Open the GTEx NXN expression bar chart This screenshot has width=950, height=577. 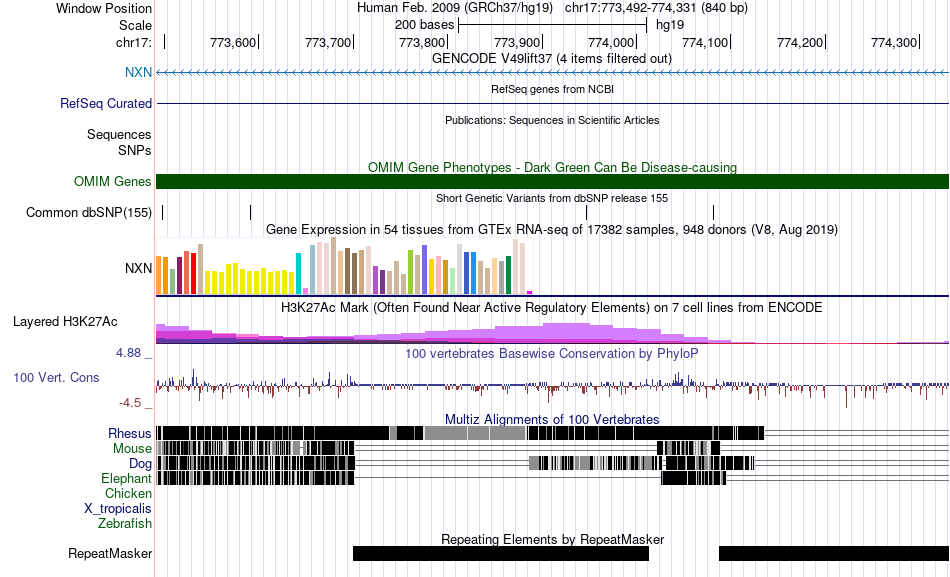(x=344, y=266)
